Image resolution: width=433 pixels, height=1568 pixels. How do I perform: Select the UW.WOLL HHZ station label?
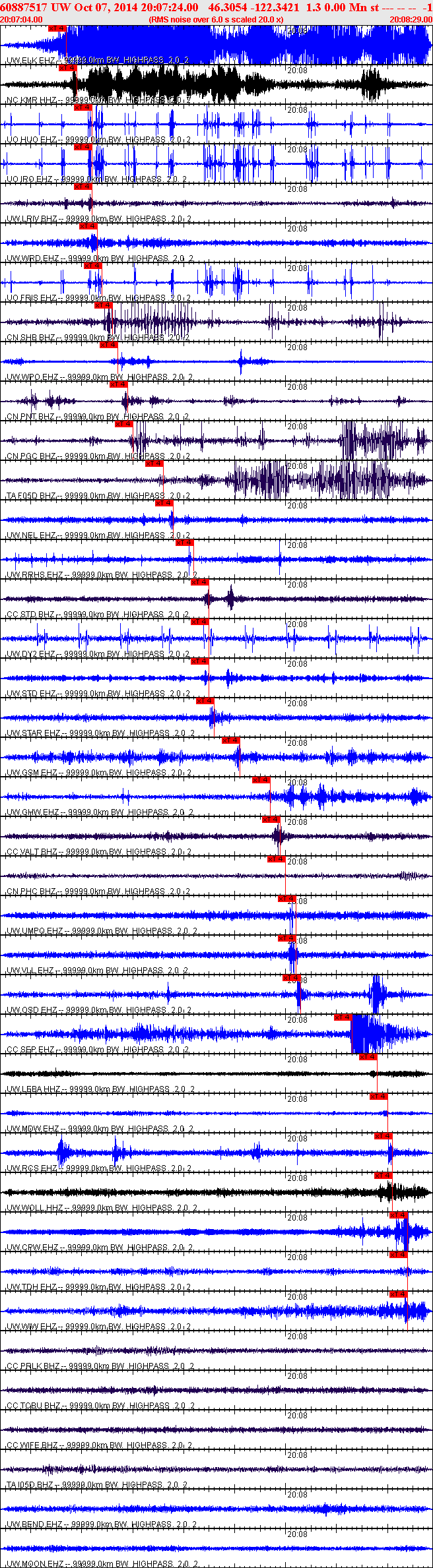click(x=34, y=1207)
